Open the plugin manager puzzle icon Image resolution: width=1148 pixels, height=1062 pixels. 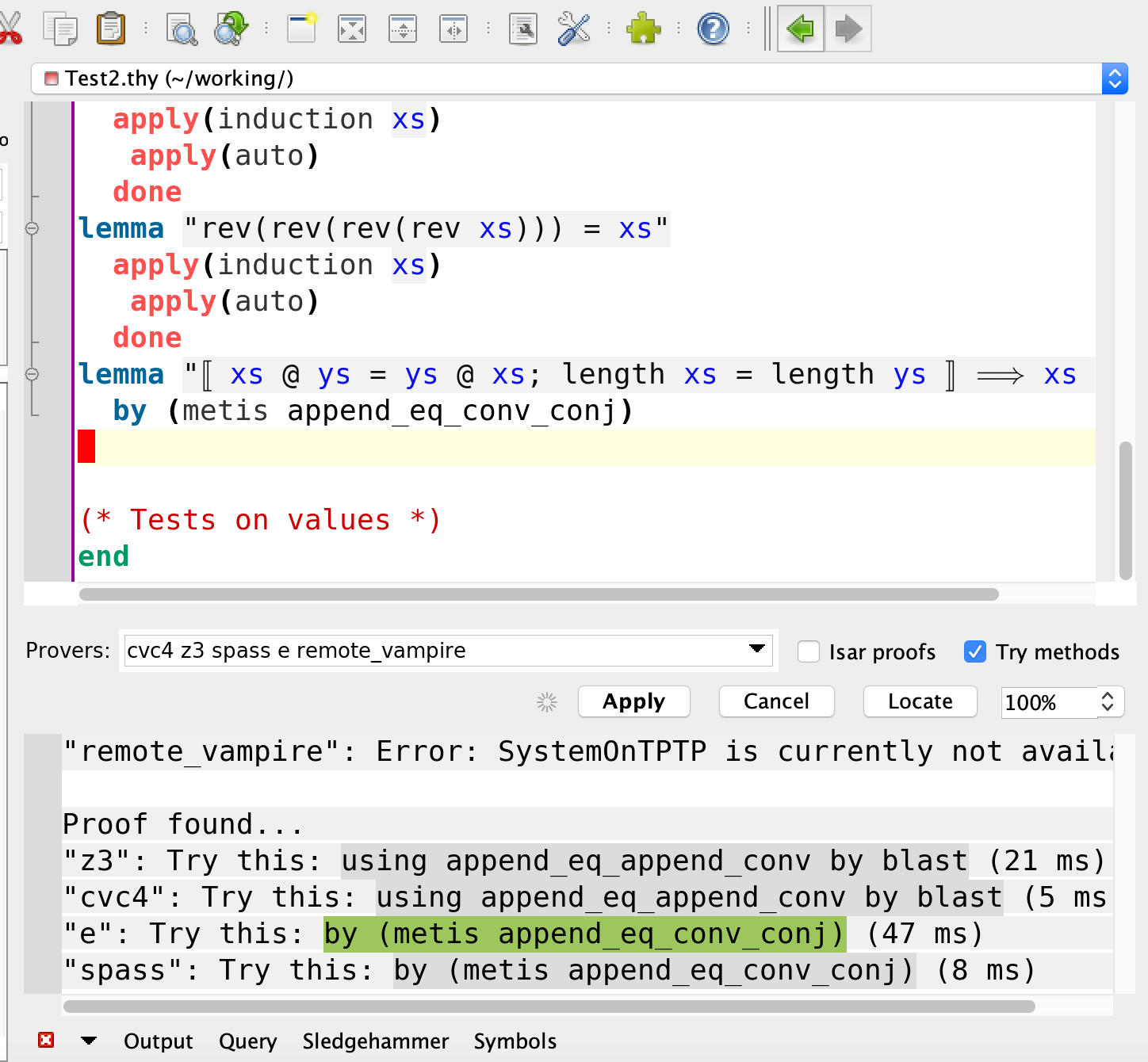coord(644,28)
